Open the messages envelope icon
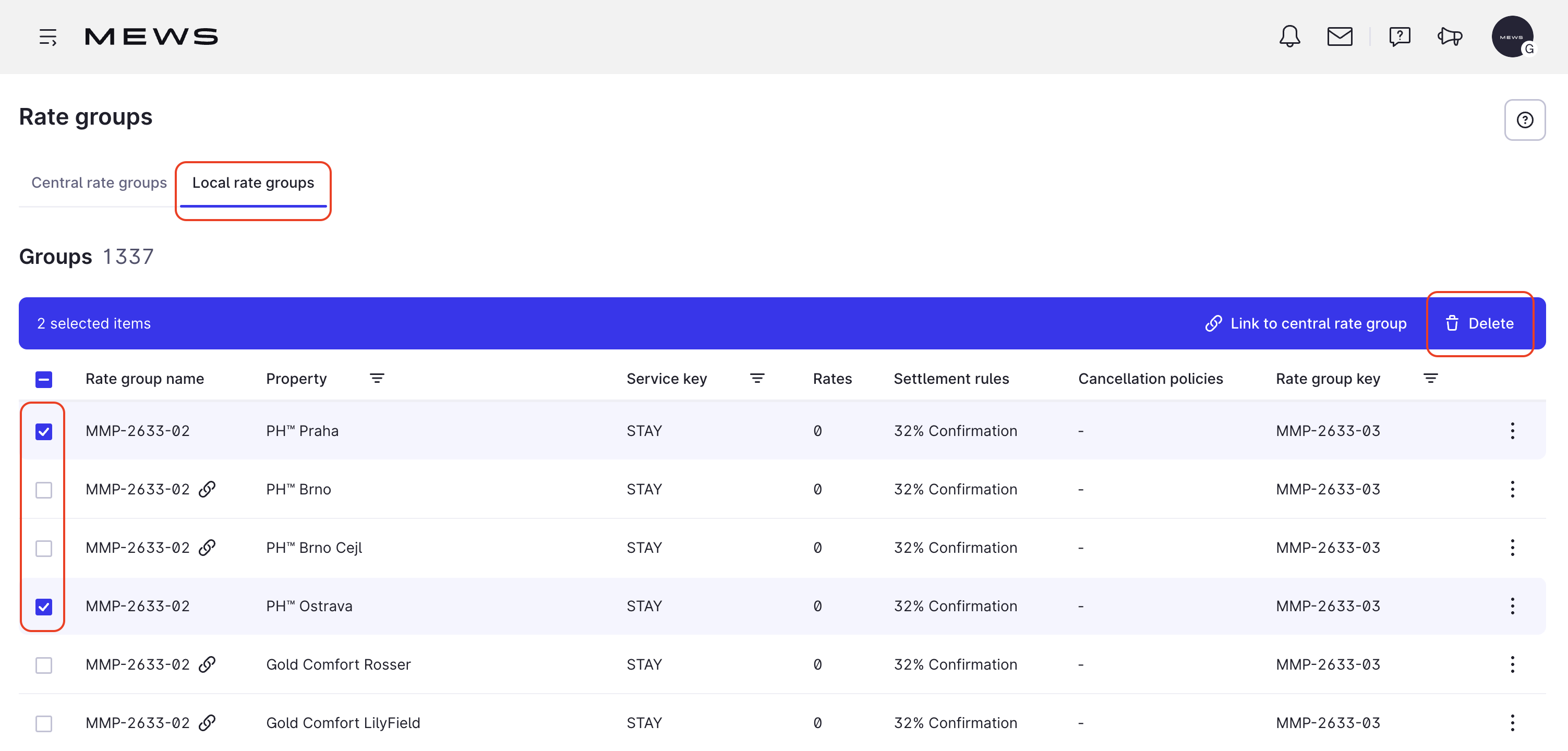This screenshot has height=751, width=1568. [1340, 37]
